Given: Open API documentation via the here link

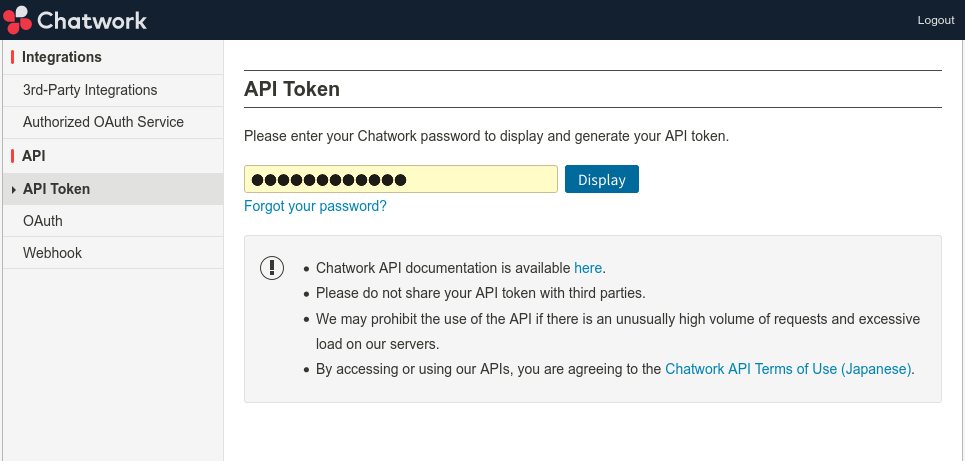Looking at the screenshot, I should point(588,268).
